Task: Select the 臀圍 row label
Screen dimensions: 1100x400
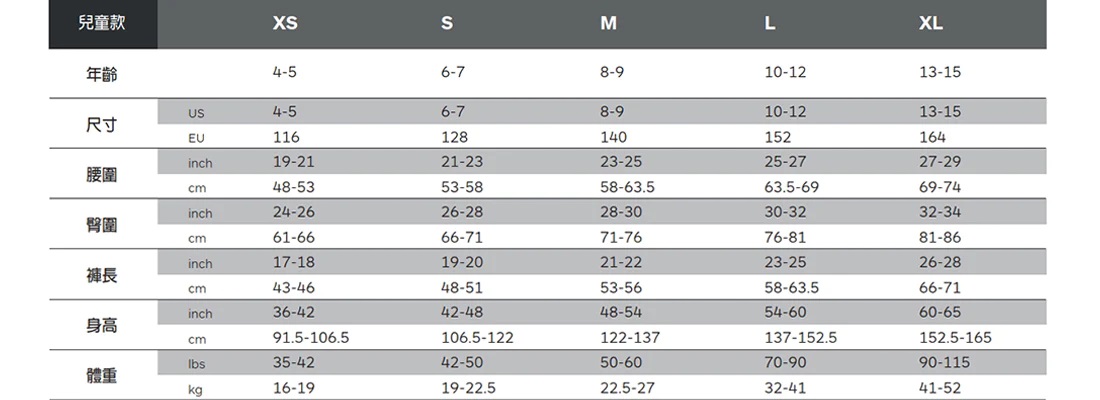Action: (102, 225)
